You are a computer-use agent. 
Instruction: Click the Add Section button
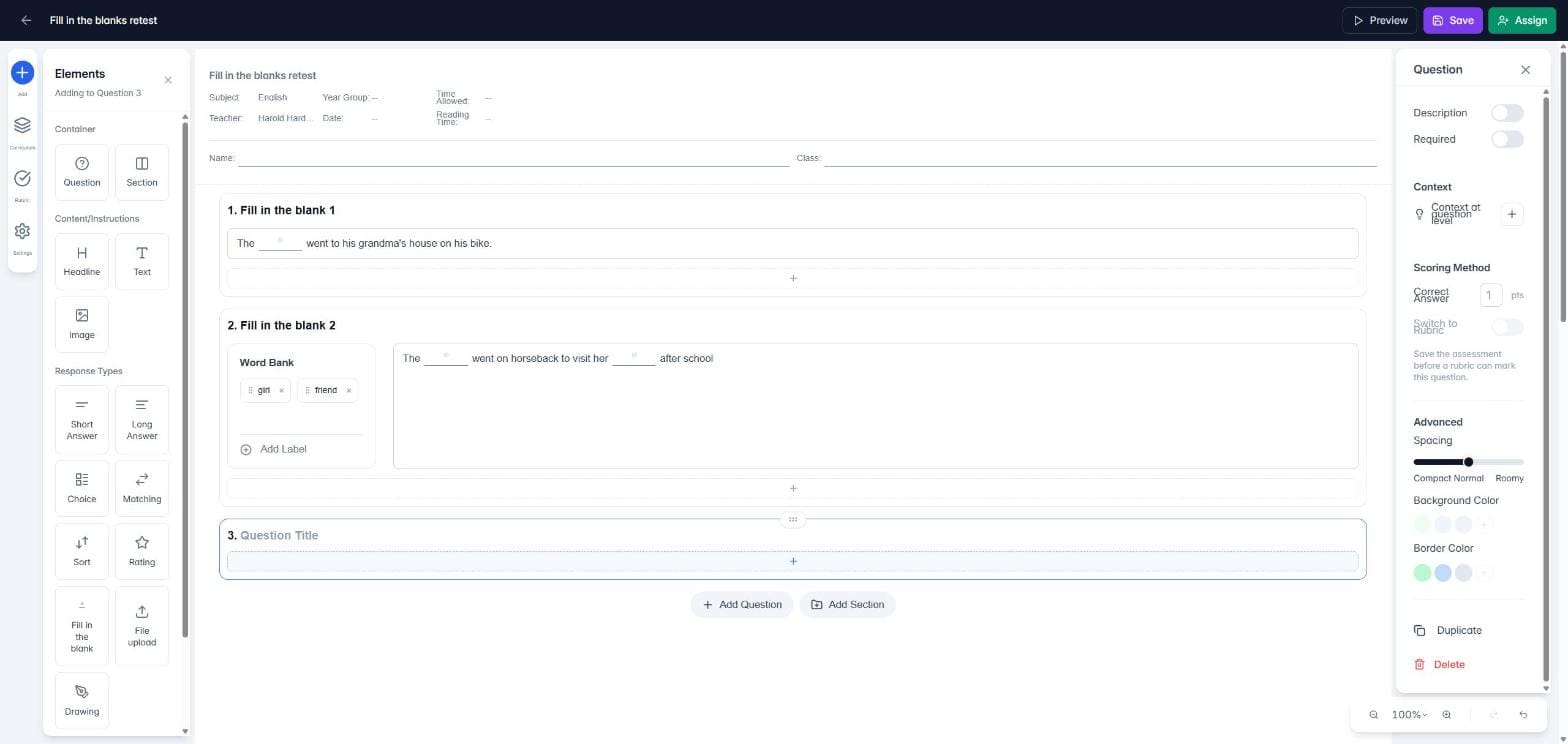click(847, 605)
